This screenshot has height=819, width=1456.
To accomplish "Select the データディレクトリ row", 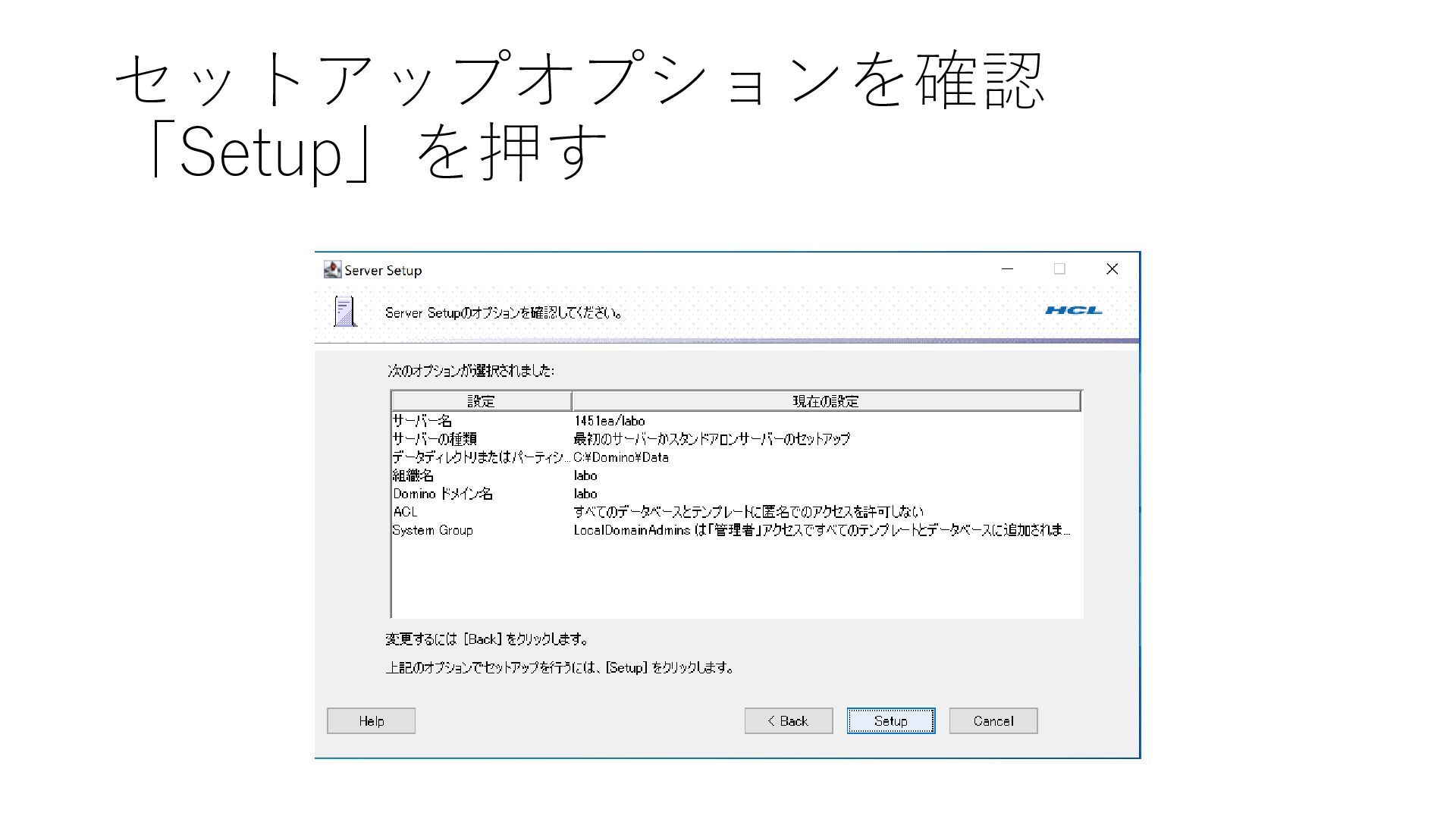I will pos(481,457).
